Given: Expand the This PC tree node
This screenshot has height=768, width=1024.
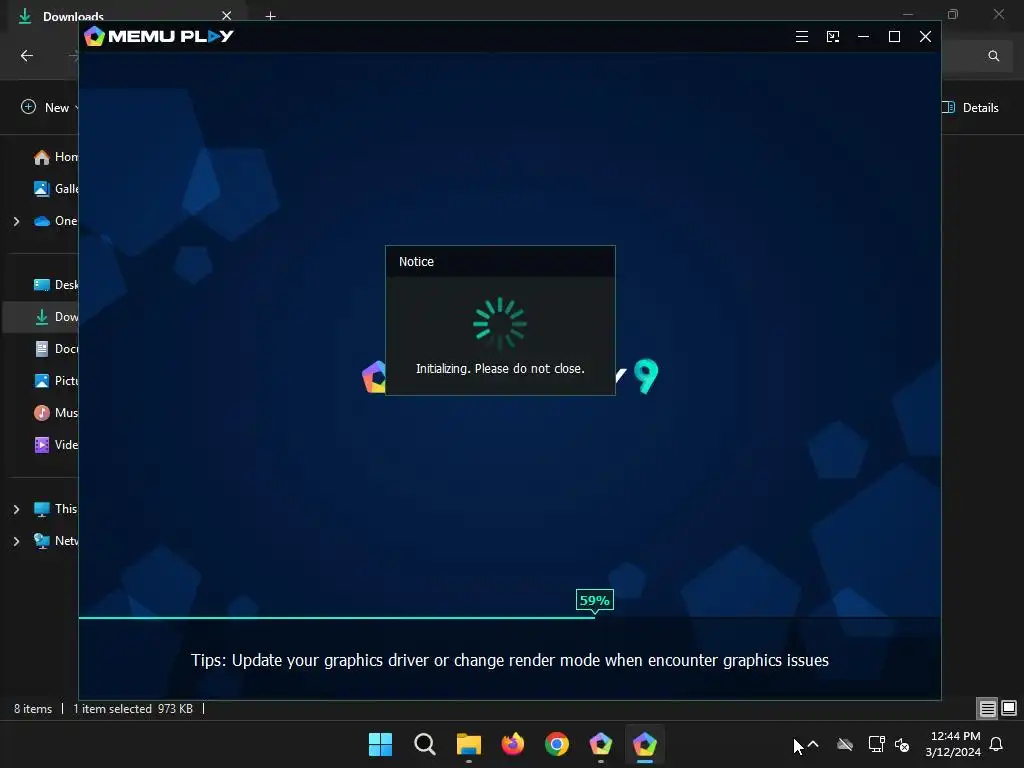Looking at the screenshot, I should (16, 509).
